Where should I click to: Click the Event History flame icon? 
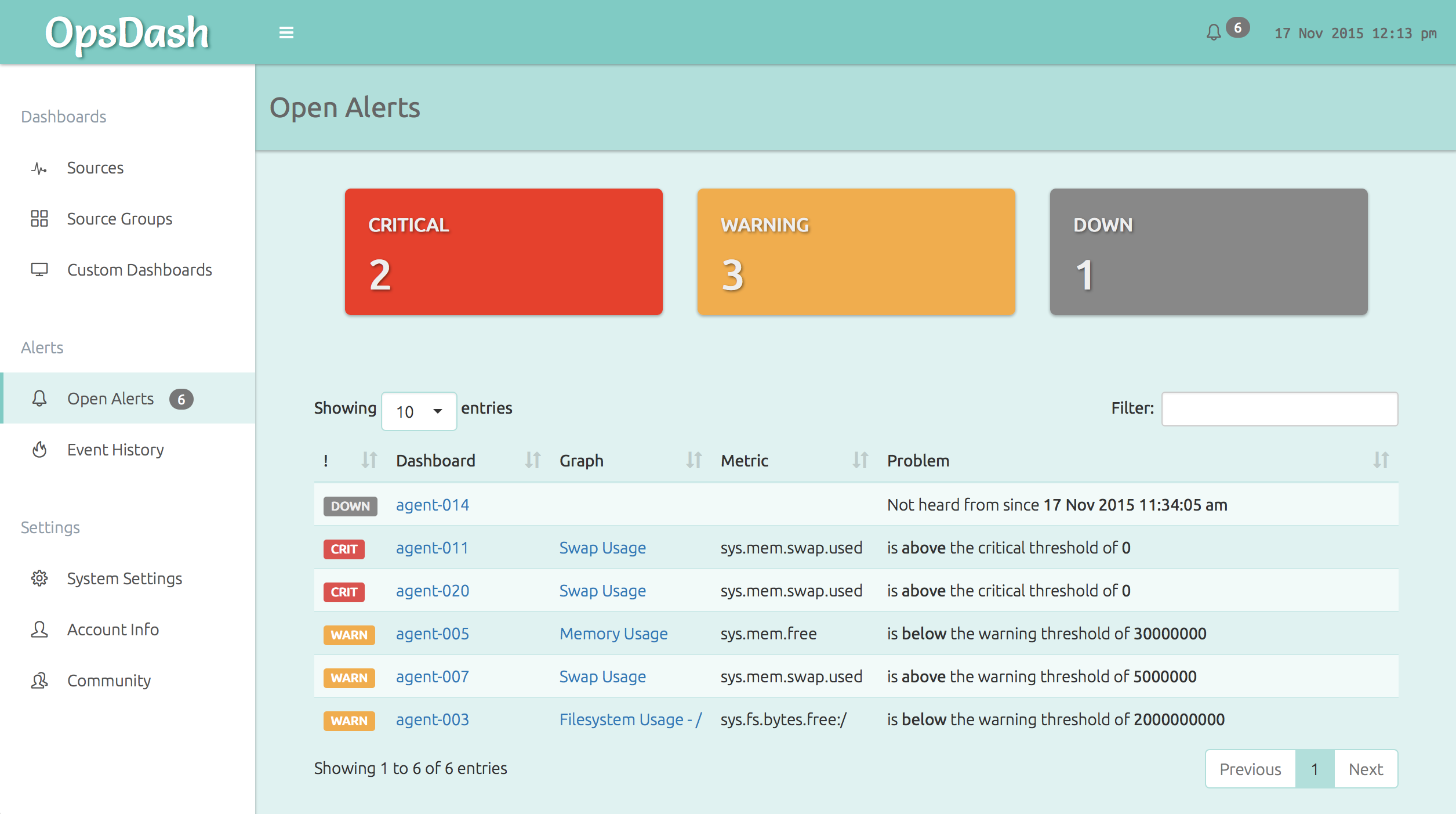pos(39,450)
